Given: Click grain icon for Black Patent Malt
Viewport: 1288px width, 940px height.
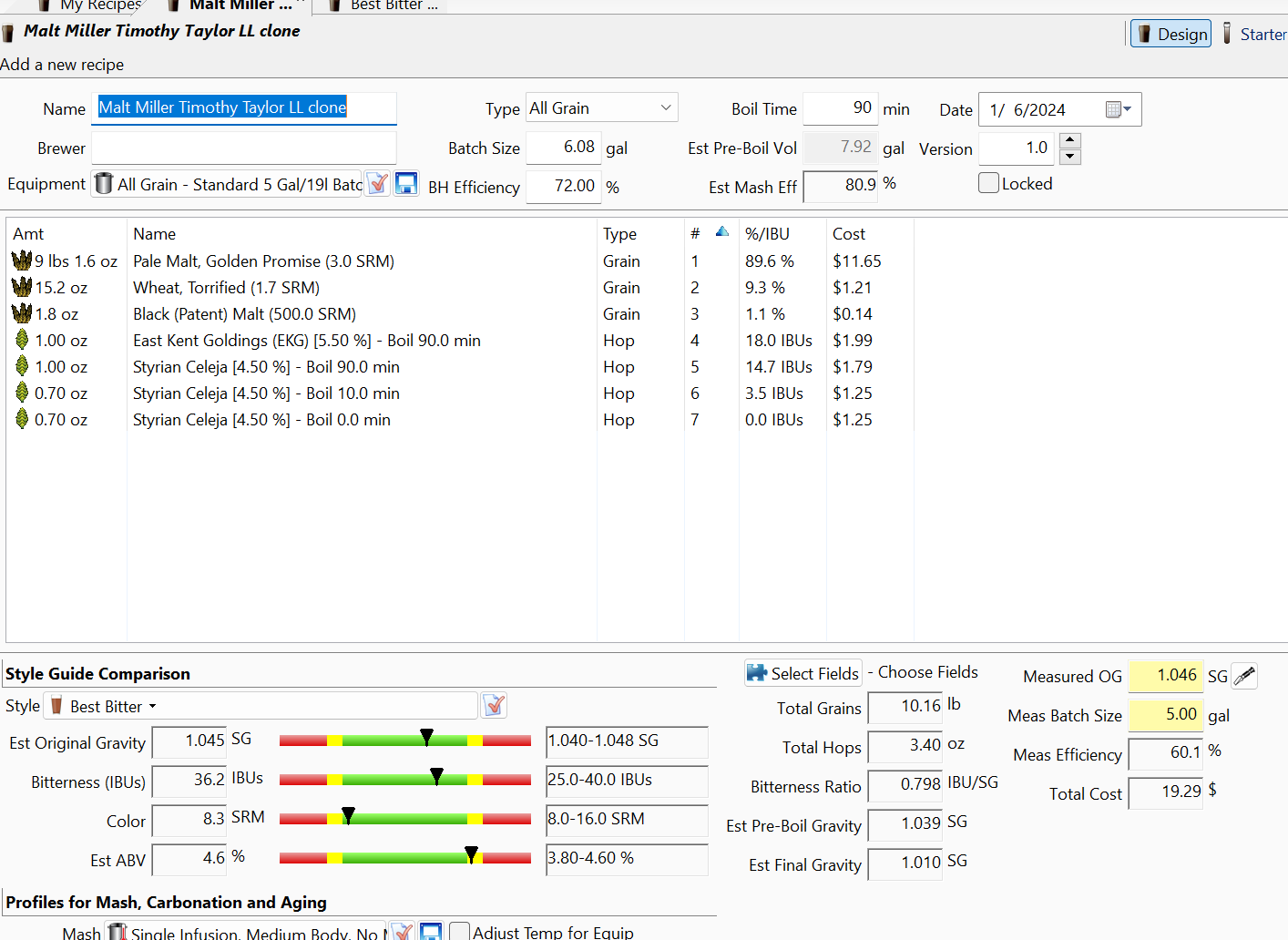Looking at the screenshot, I should [22, 313].
